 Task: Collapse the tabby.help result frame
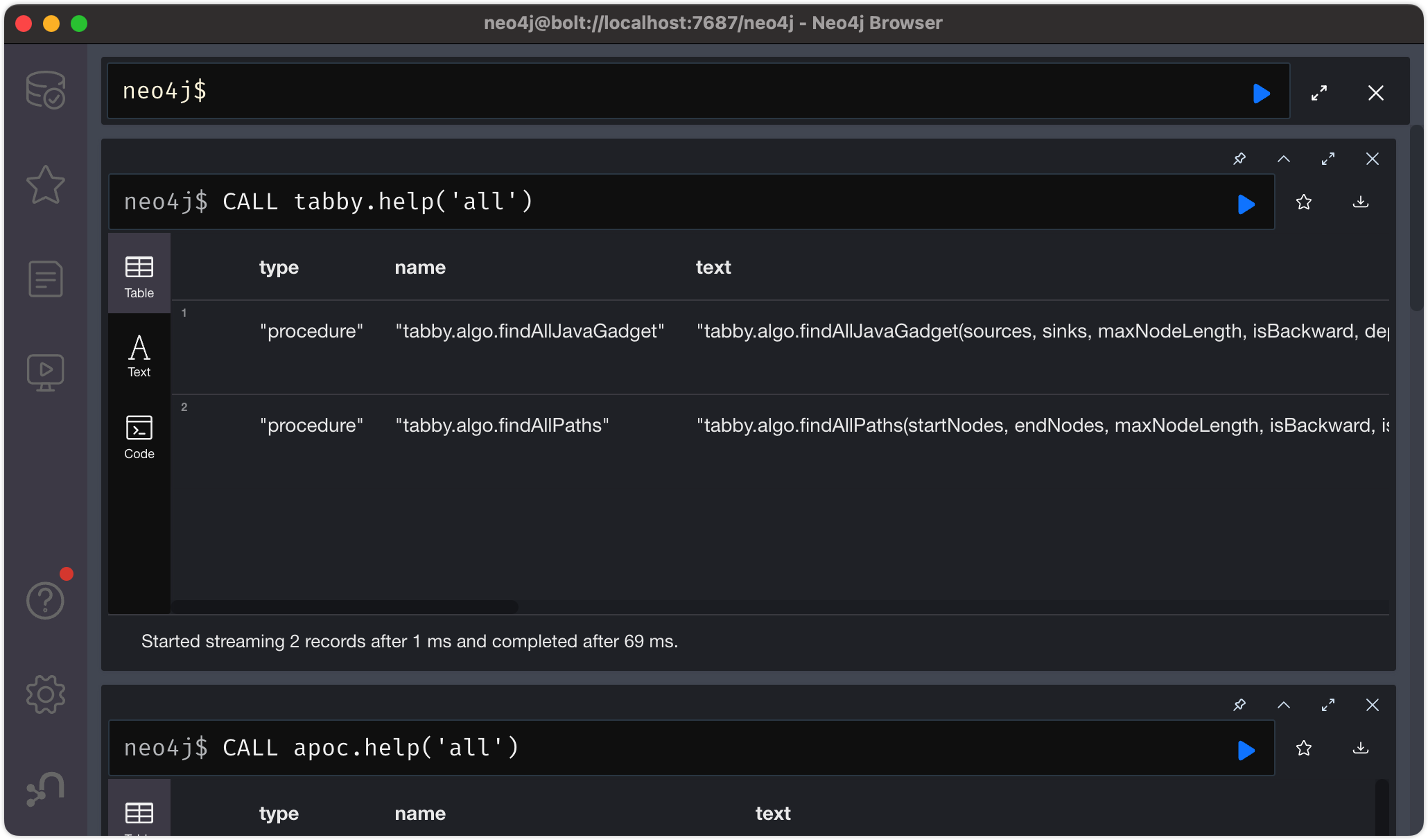coord(1284,159)
